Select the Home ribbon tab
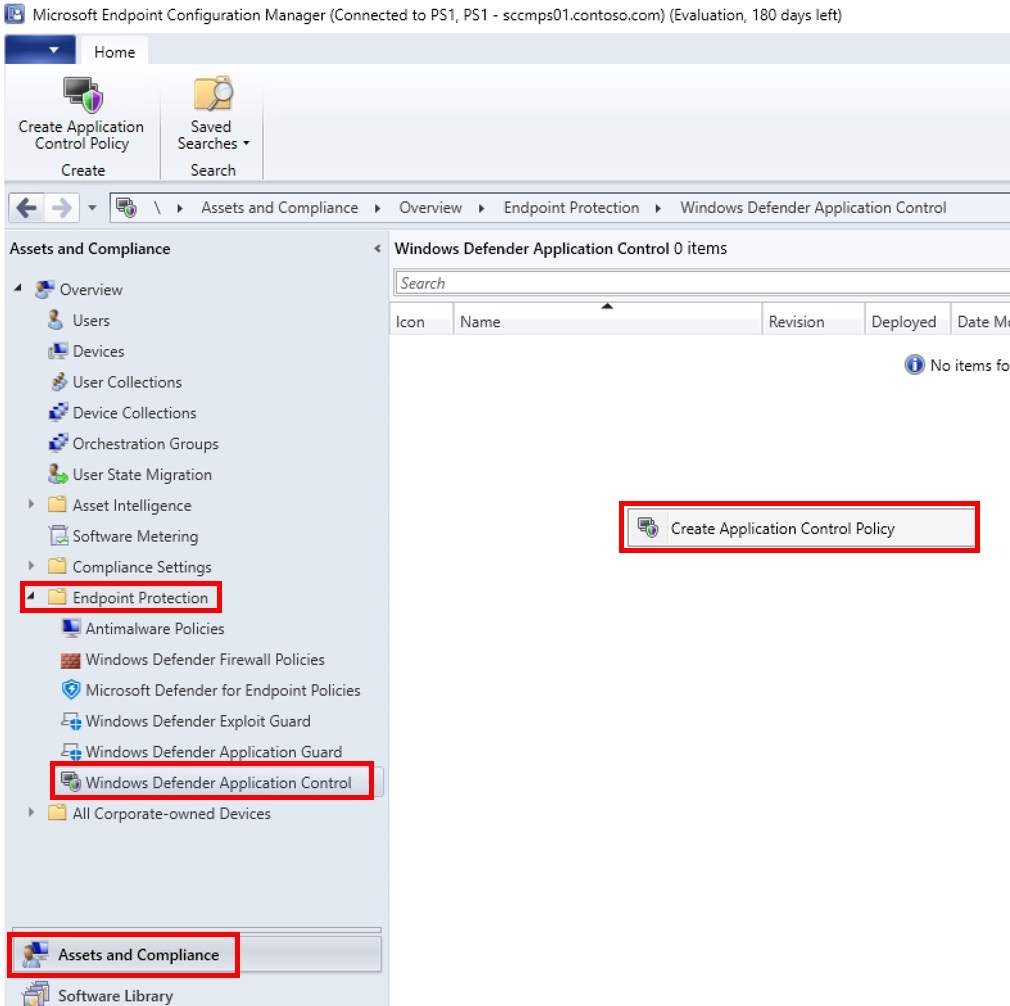 (115, 52)
